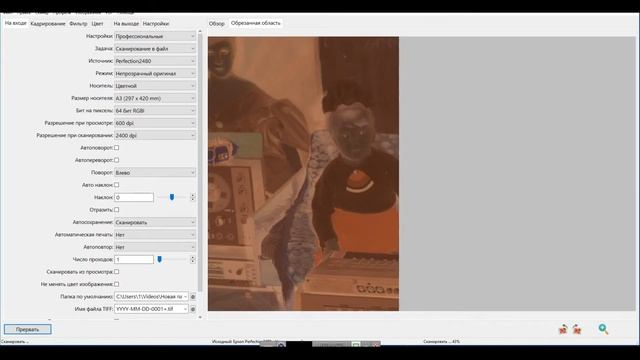This screenshot has width=640, height=360.
Task: Open the Поворот dropdown showing Влево
Action: pos(155,173)
